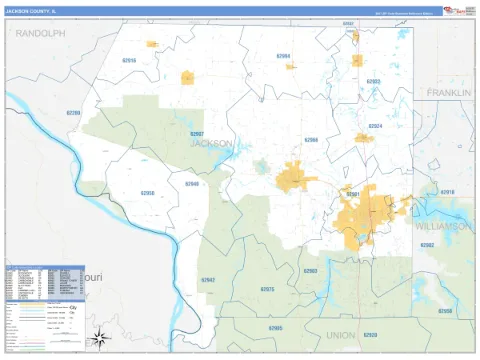Click the compass rose icon

click(x=100, y=338)
